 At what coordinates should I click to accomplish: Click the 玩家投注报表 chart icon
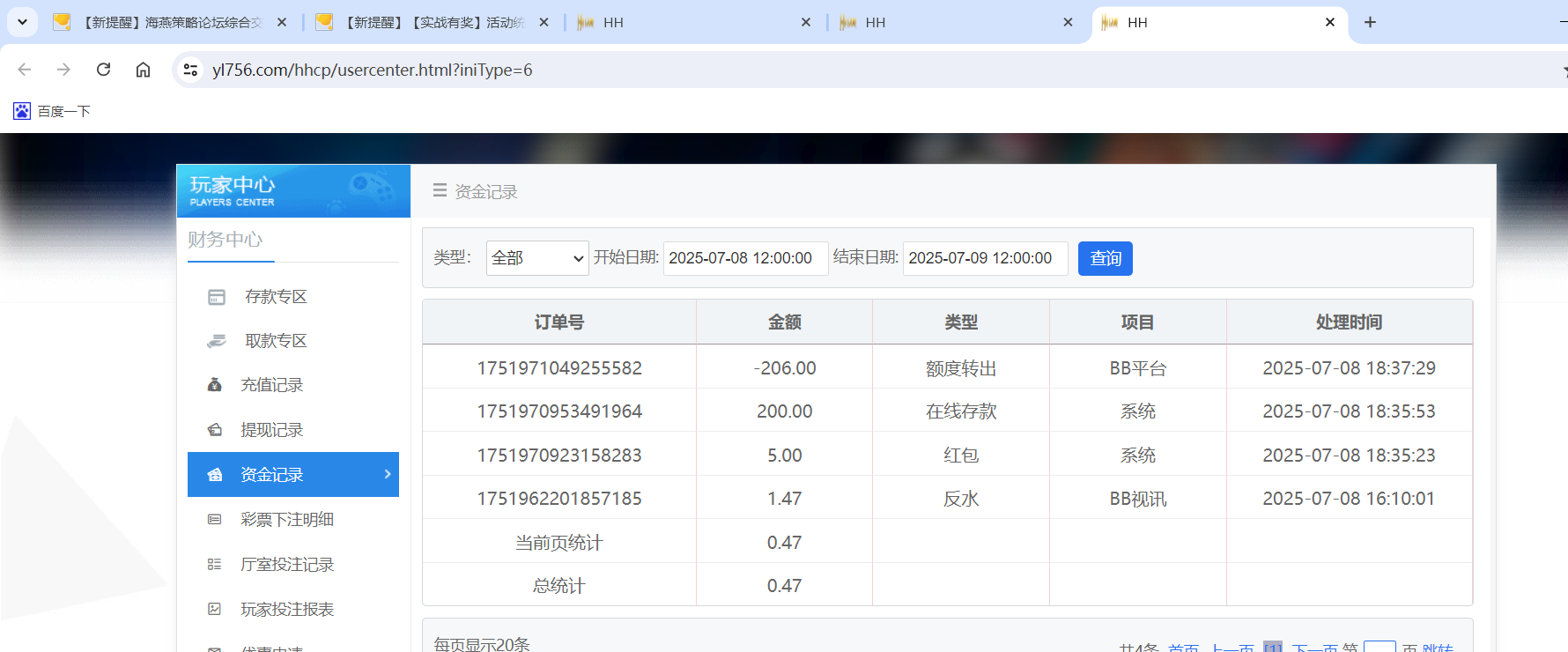214,610
